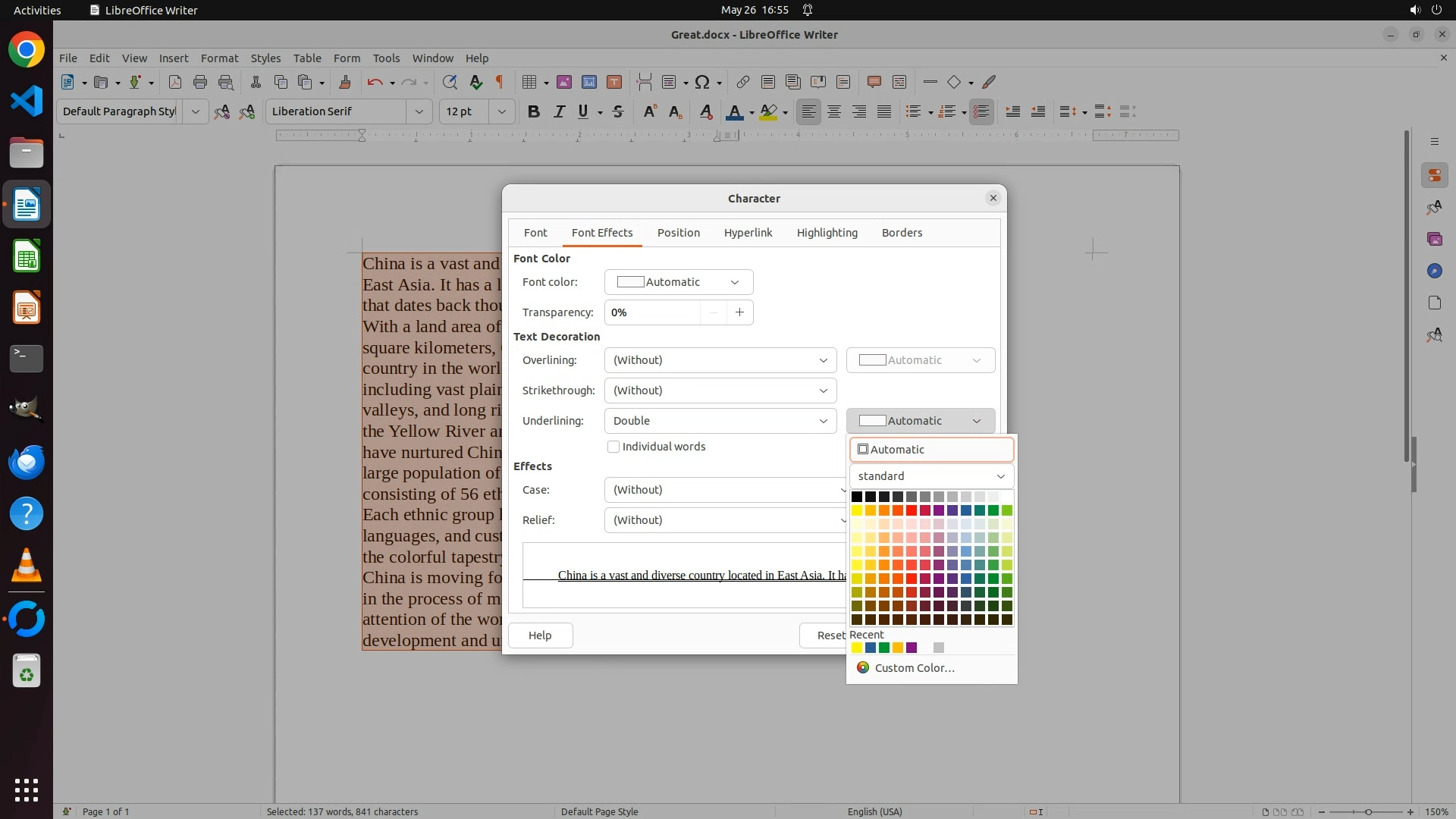Click Custom Color... option
1456x819 pixels.
tap(914, 668)
